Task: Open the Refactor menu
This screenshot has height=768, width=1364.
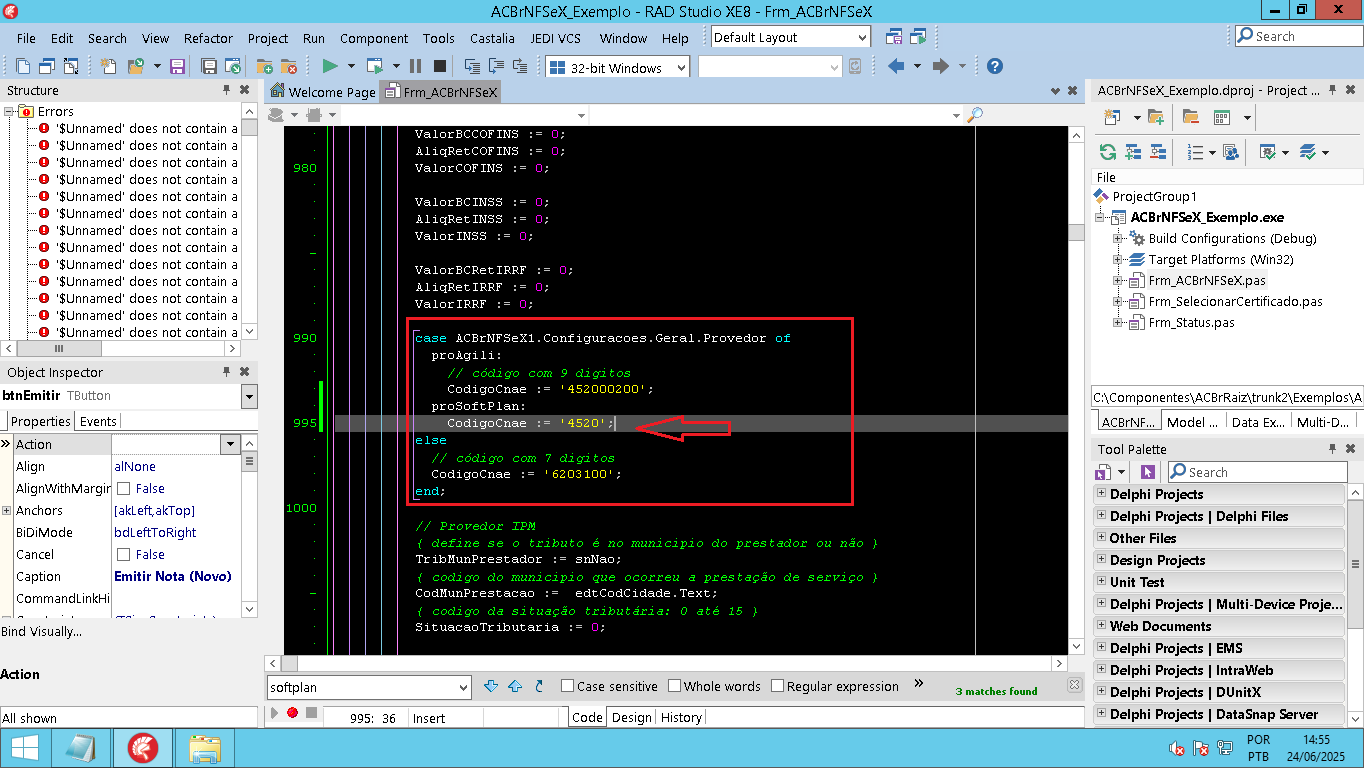Action: [208, 38]
